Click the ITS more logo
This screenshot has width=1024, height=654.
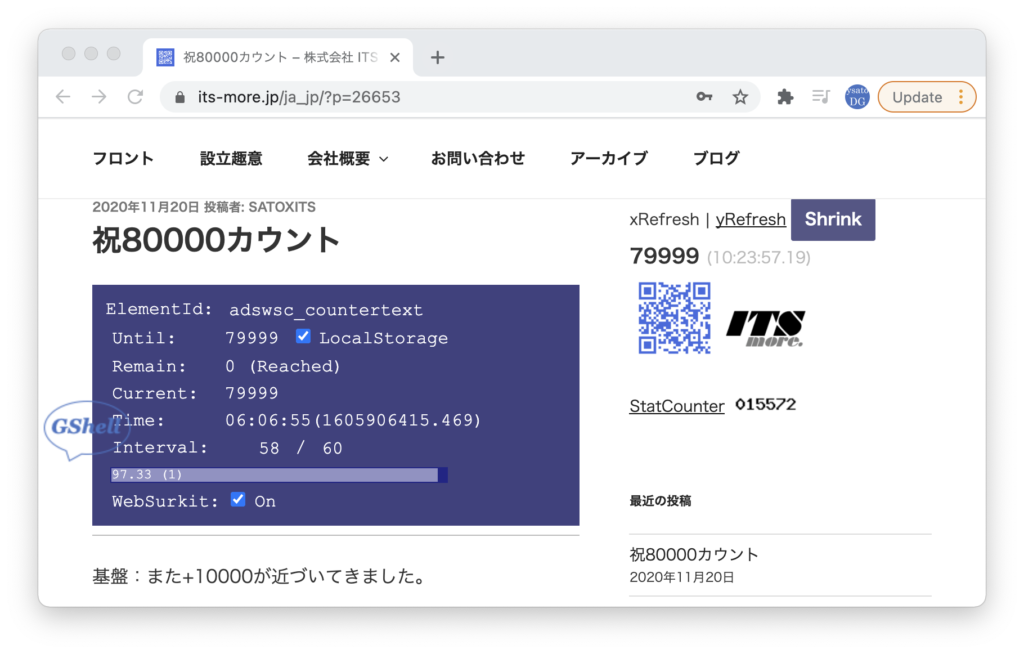pos(765,328)
